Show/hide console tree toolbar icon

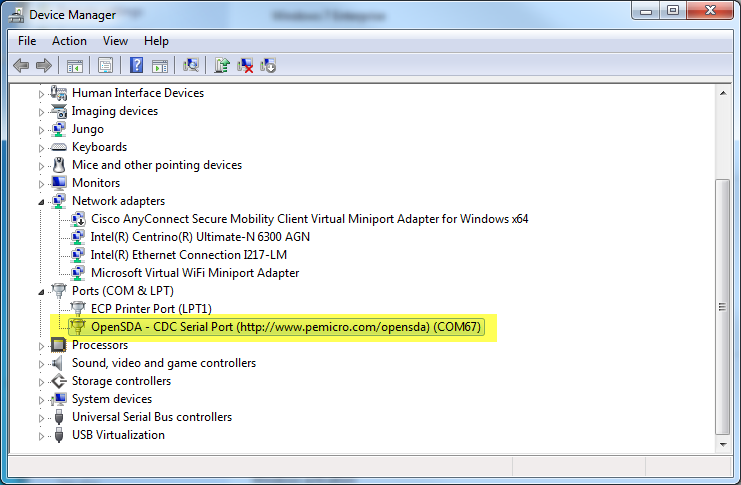pyautogui.click(x=75, y=66)
